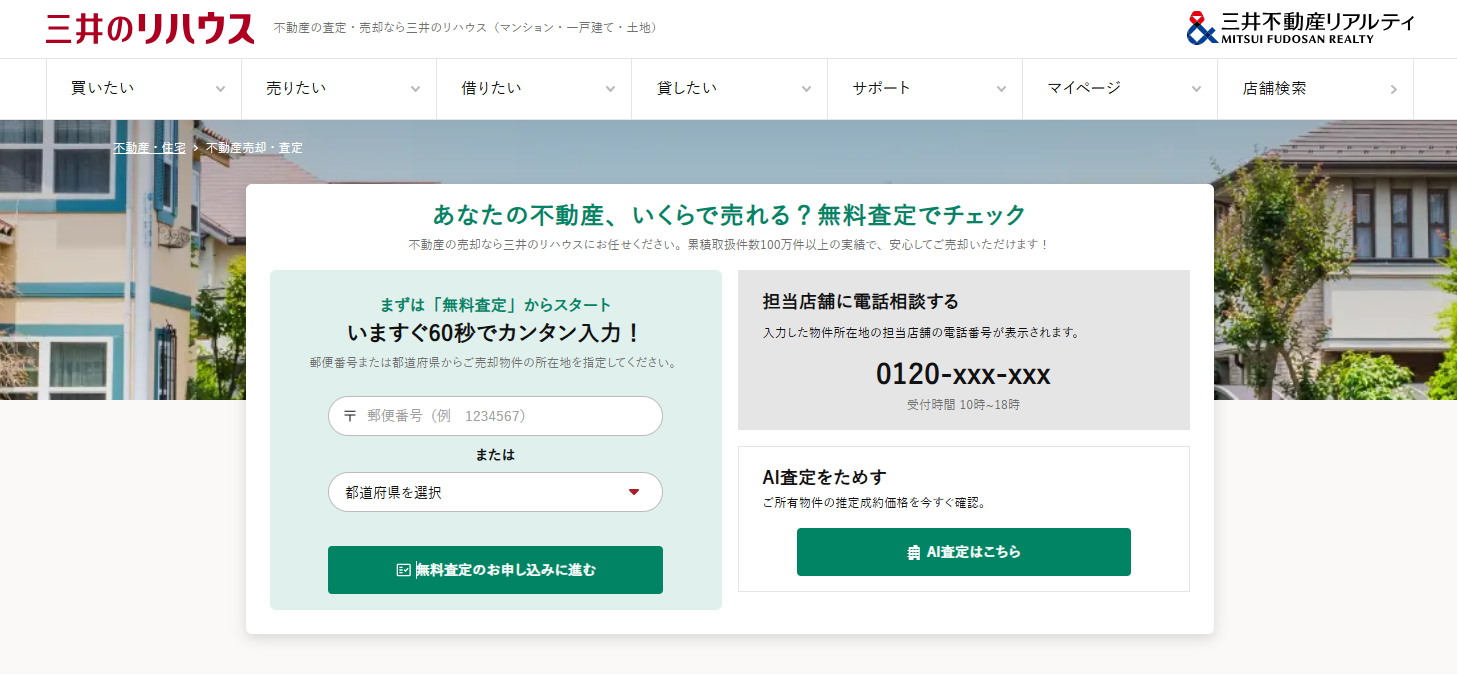This screenshot has width=1457, height=675.
Task: Click the ご所有物件の推定成約価格 description
Action: tap(875, 503)
